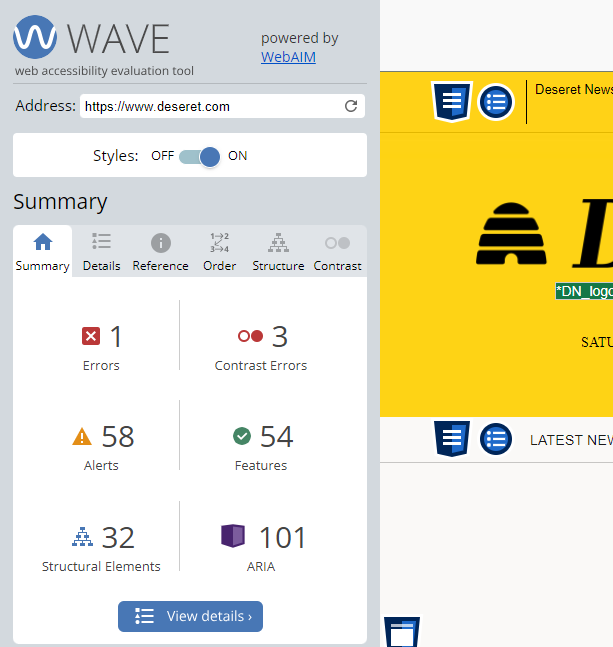Screen dimensions: 613x647
Task: Open the Details tab
Action: click(x=101, y=252)
